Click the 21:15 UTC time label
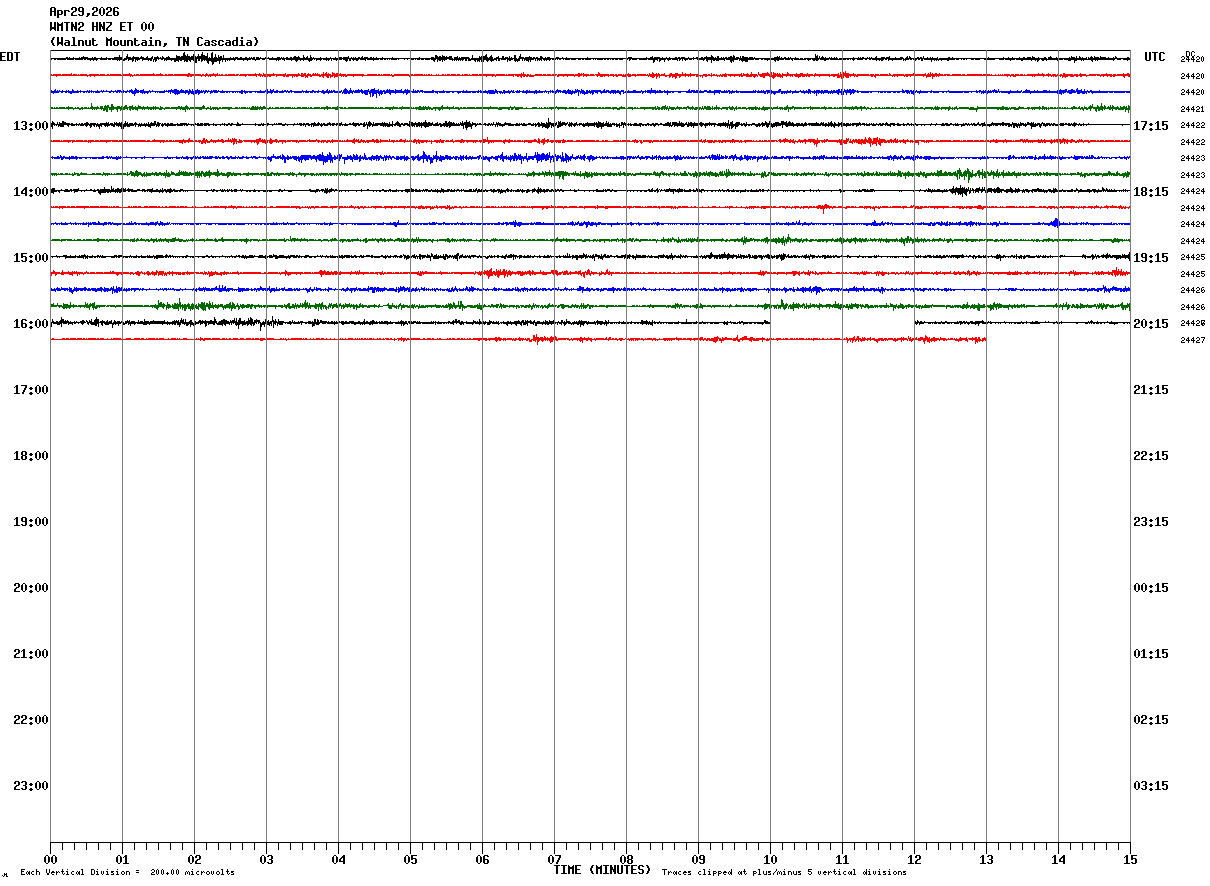 click(x=1151, y=390)
